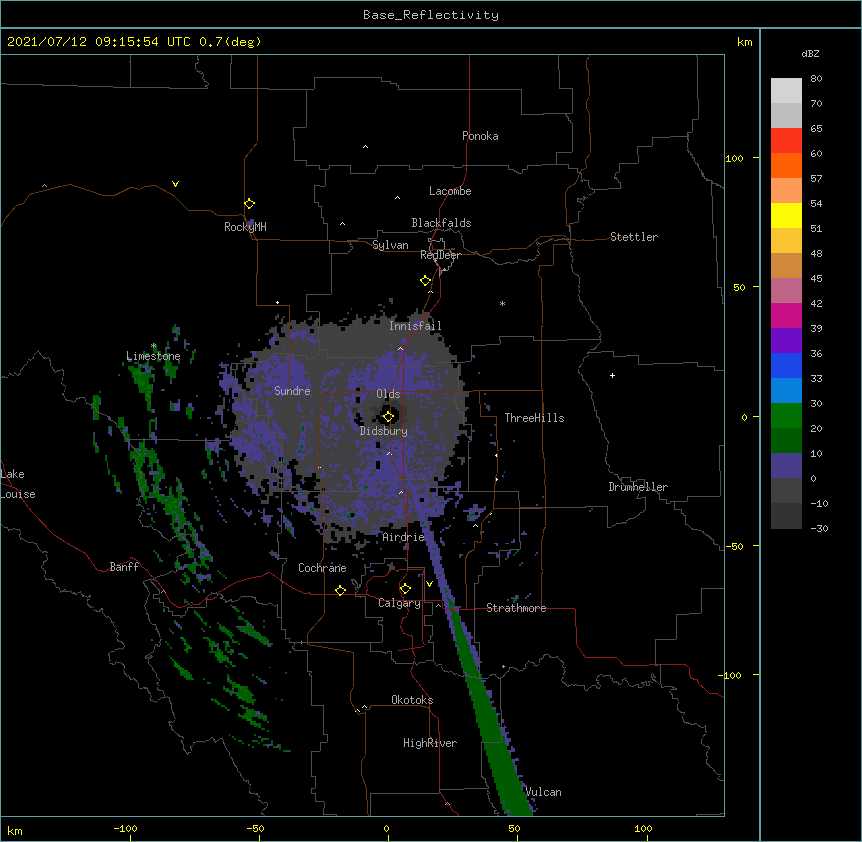Pick the bright yellow 51-54 dBZ swatch
Screen dimensions: 862x842
click(x=786, y=215)
